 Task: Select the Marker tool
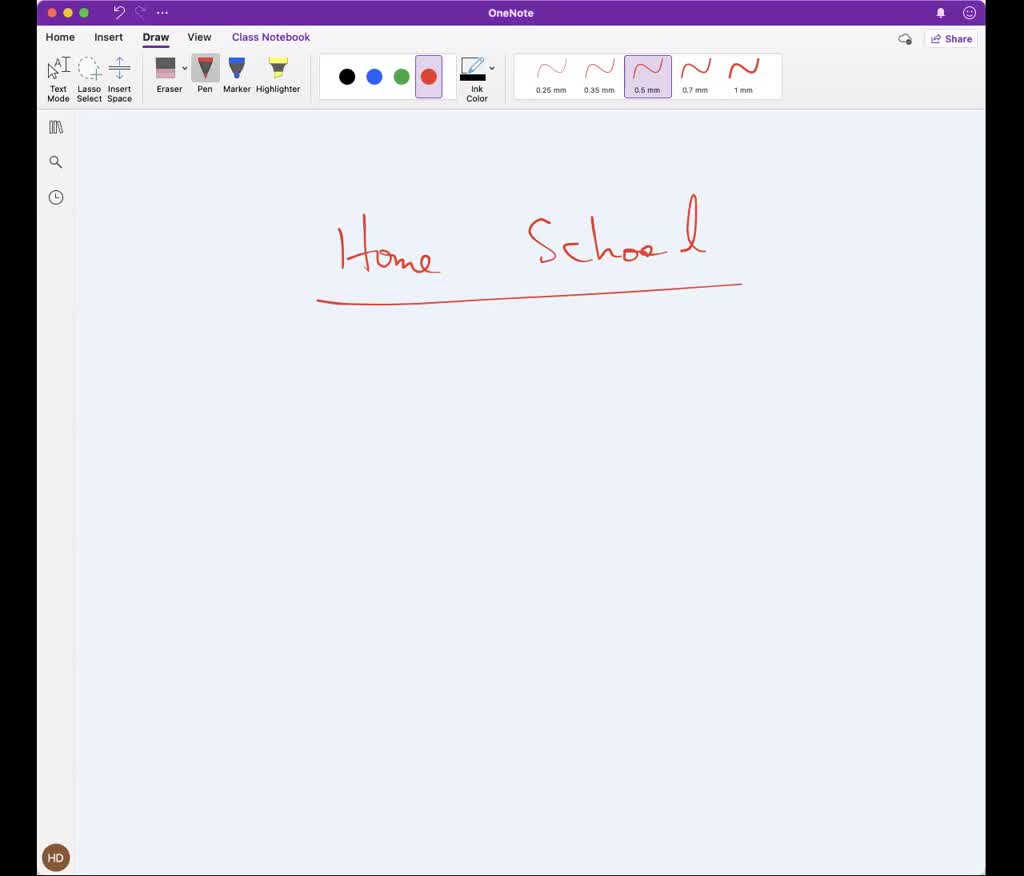[x=236, y=72]
